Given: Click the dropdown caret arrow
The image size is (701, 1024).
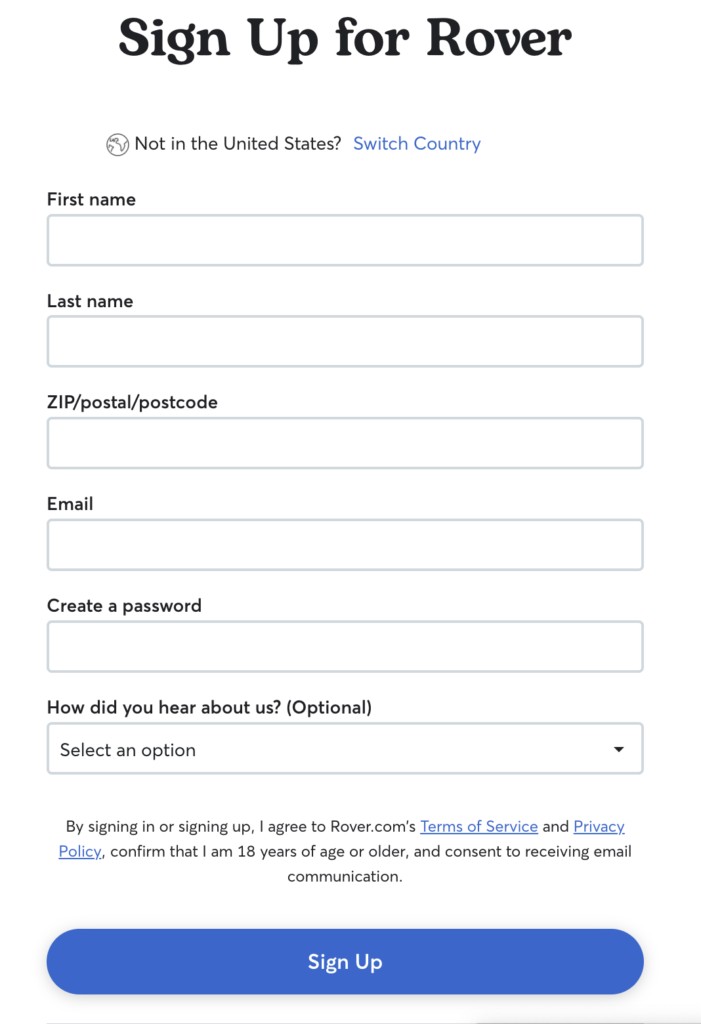Looking at the screenshot, I should pyautogui.click(x=619, y=749).
